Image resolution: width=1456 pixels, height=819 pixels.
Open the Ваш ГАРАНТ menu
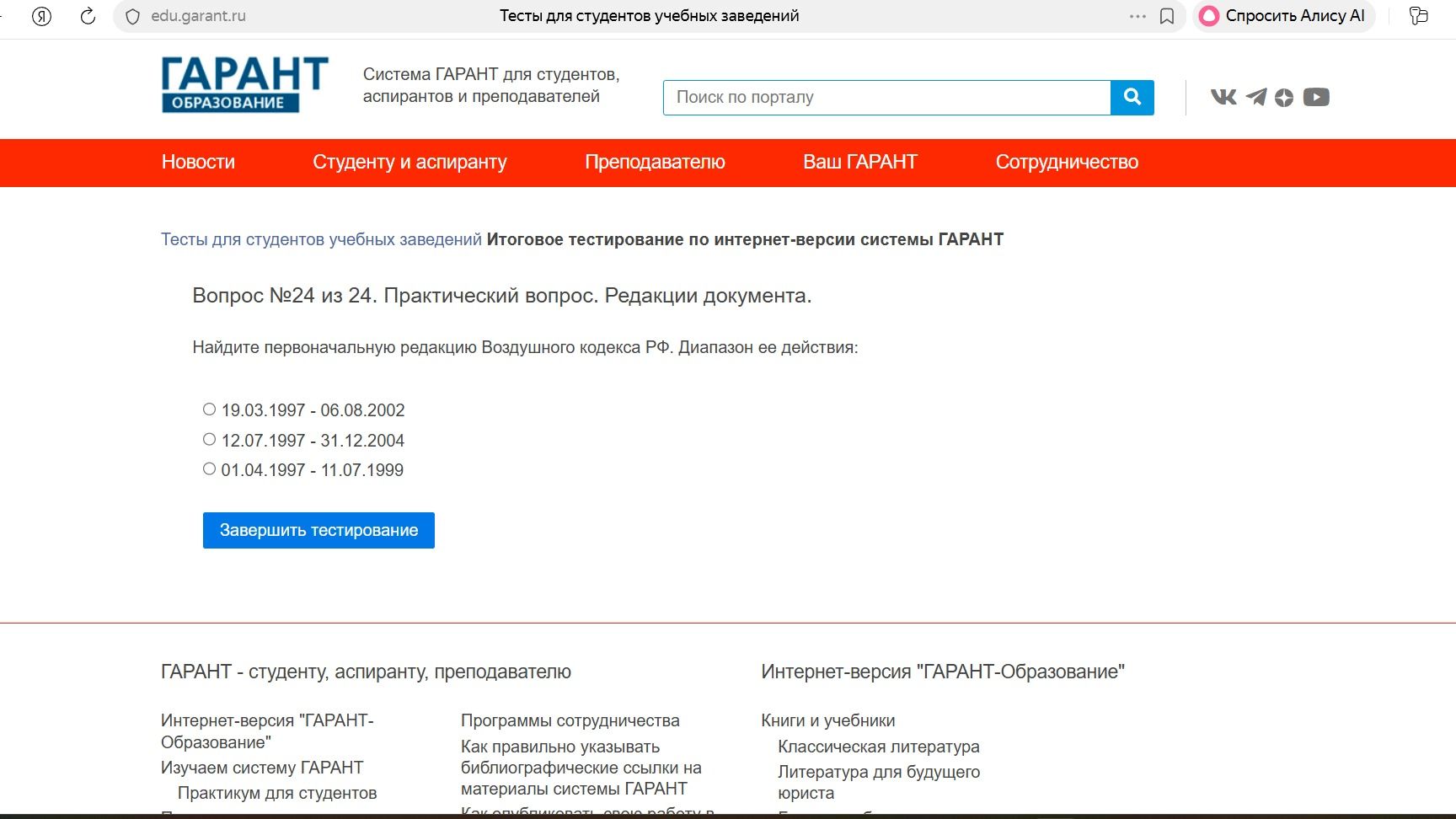(x=860, y=162)
